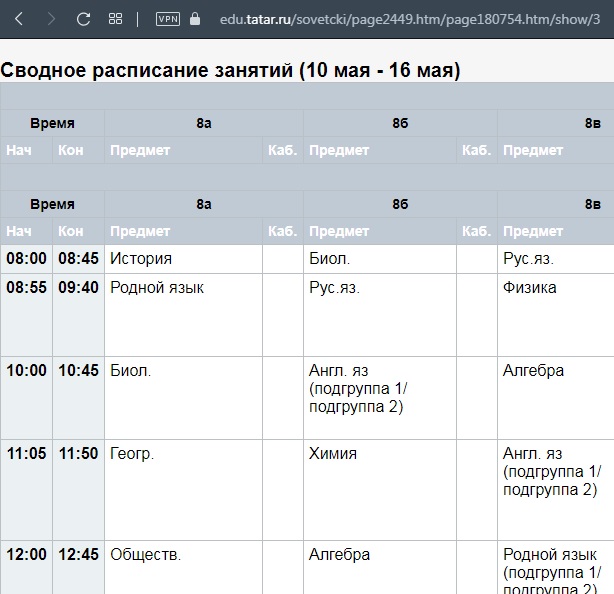Screen dimensions: 614x594
Task: Select Химия lesson for 8б
Action: click(380, 490)
